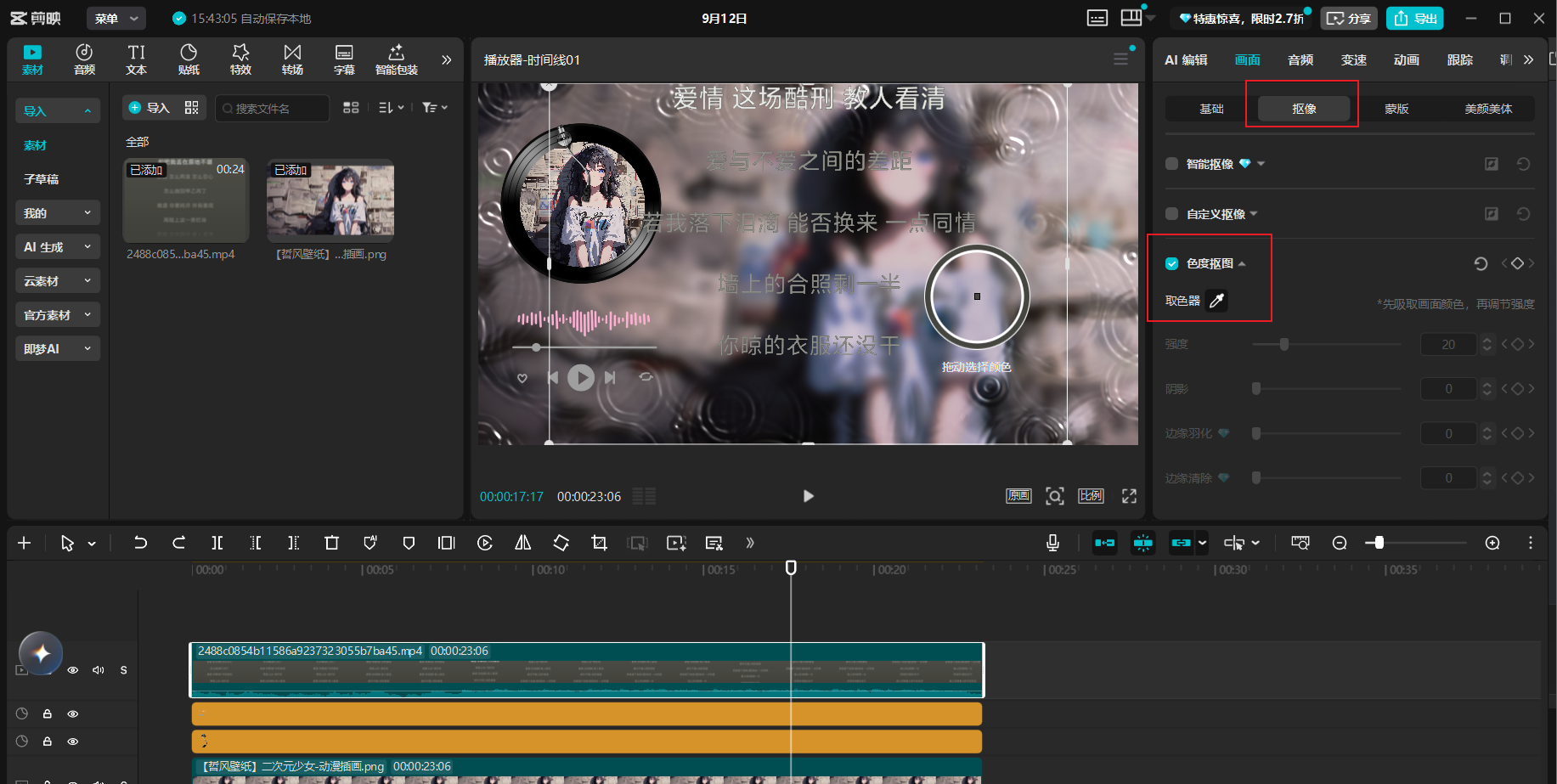
Task: Click the timeline zoom slider handle
Action: [x=1379, y=543]
